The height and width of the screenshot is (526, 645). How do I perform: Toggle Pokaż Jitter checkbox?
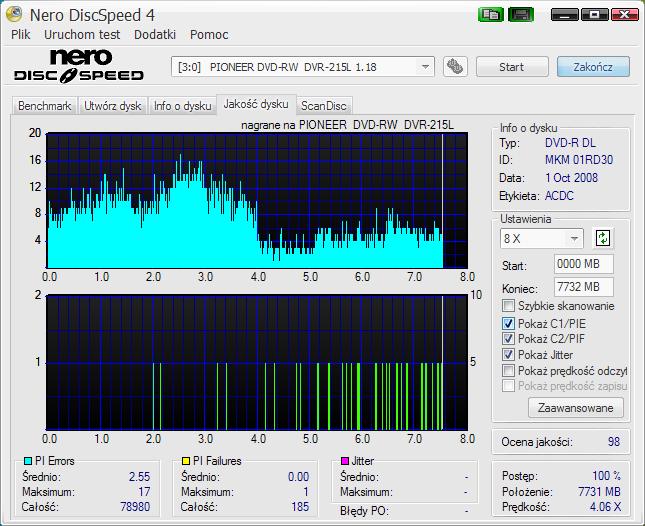[x=508, y=355]
